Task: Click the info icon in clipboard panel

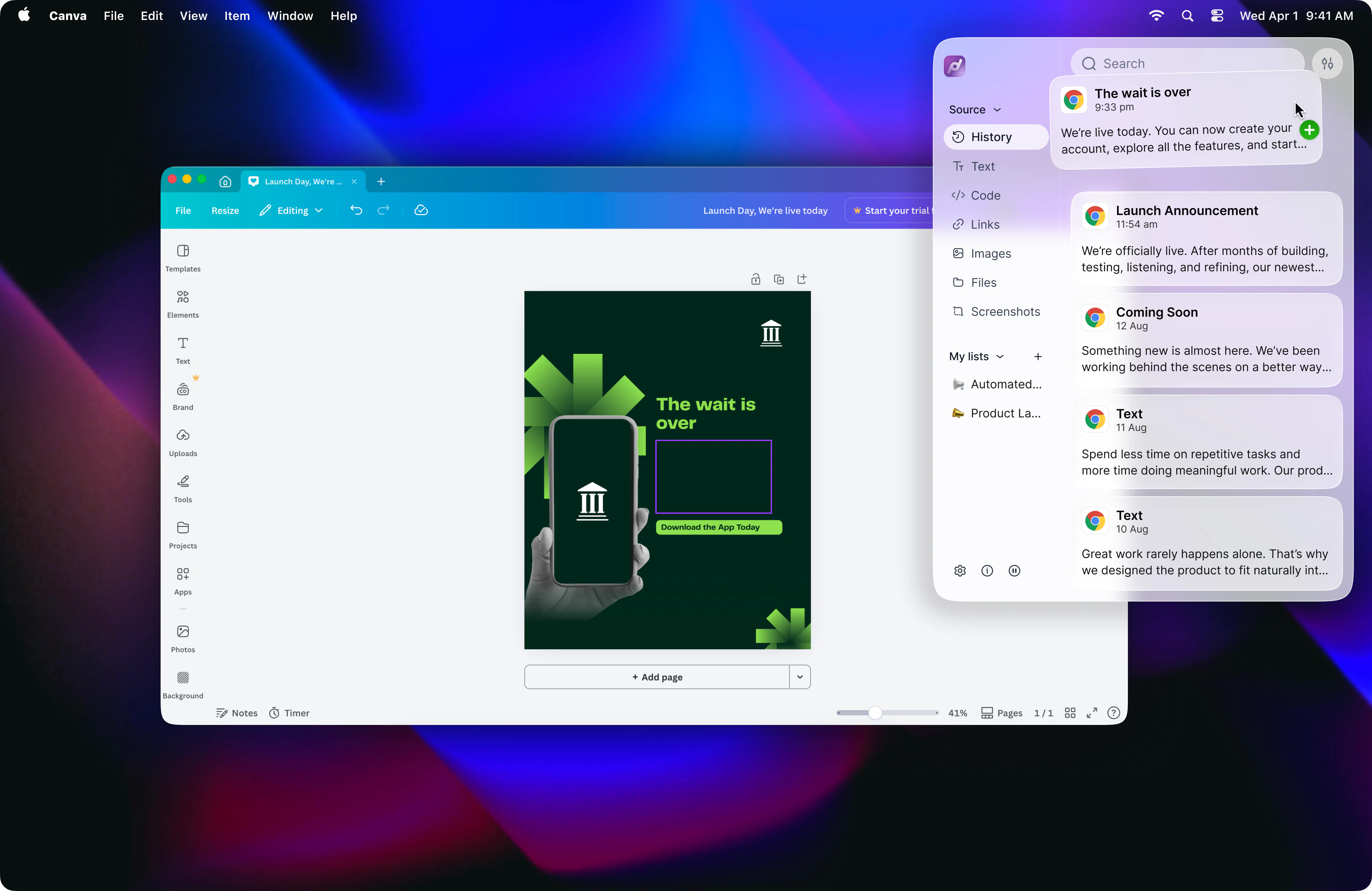Action: click(x=987, y=571)
